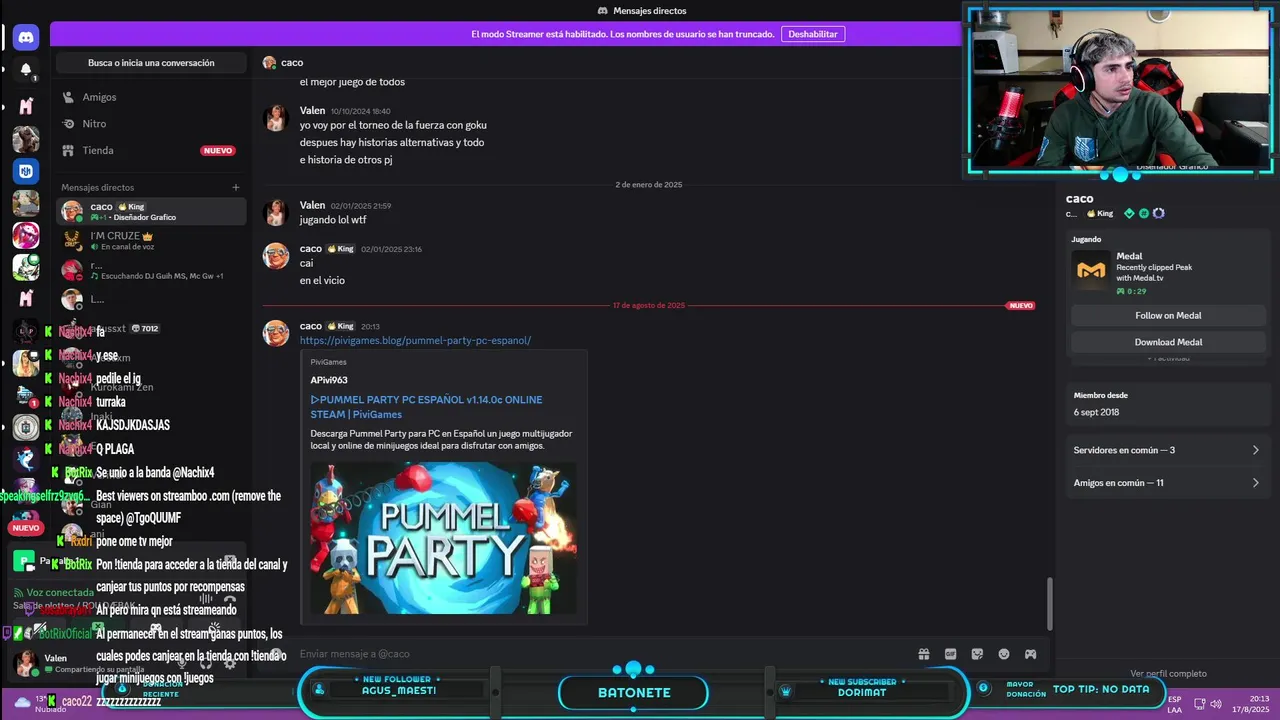
Task: Click the 'Miembro desde' date 6 sept 2018
Action: [x=1096, y=412]
